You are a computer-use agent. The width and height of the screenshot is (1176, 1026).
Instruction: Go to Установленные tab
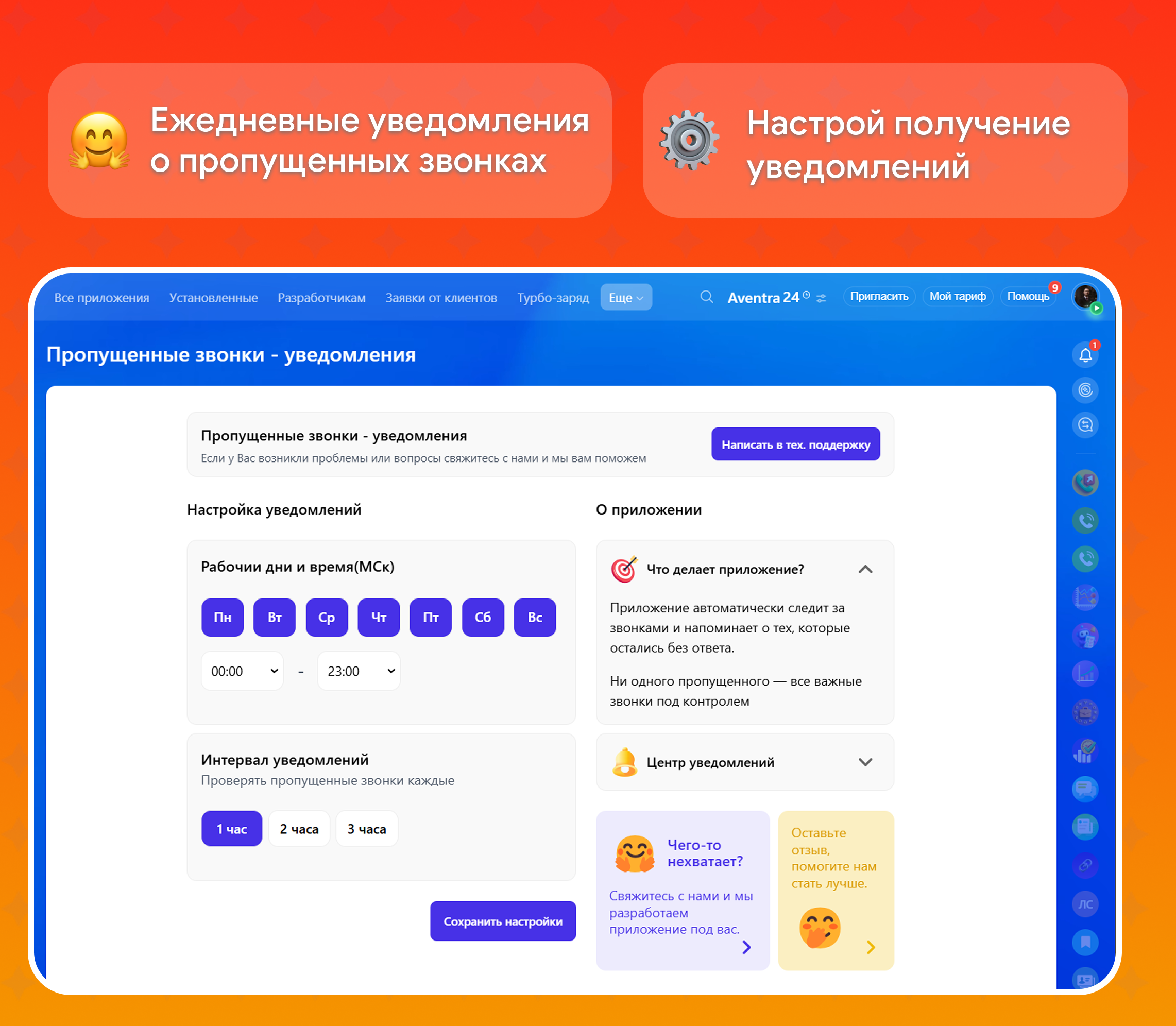point(213,298)
